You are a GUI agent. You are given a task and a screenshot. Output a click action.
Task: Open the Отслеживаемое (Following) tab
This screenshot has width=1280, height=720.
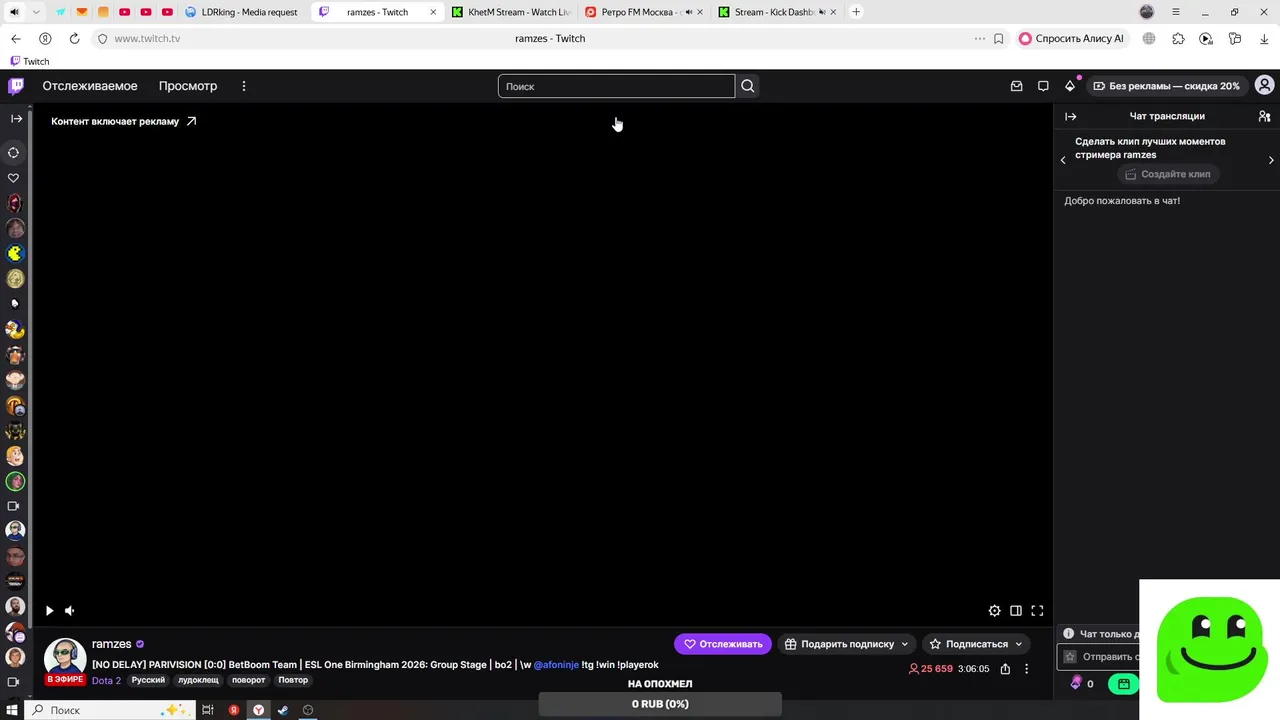pyautogui.click(x=90, y=86)
